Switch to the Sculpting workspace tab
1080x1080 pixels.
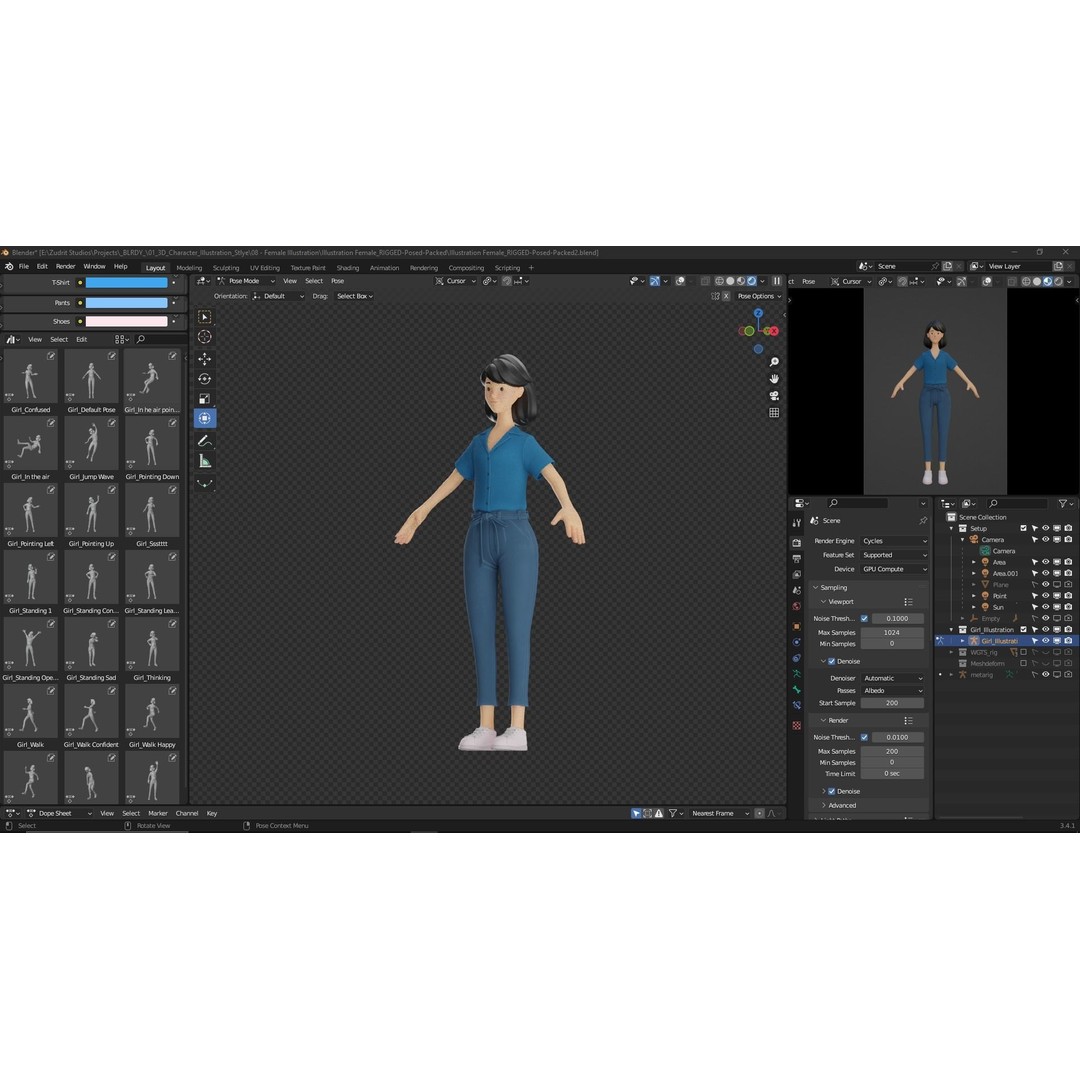click(x=226, y=268)
